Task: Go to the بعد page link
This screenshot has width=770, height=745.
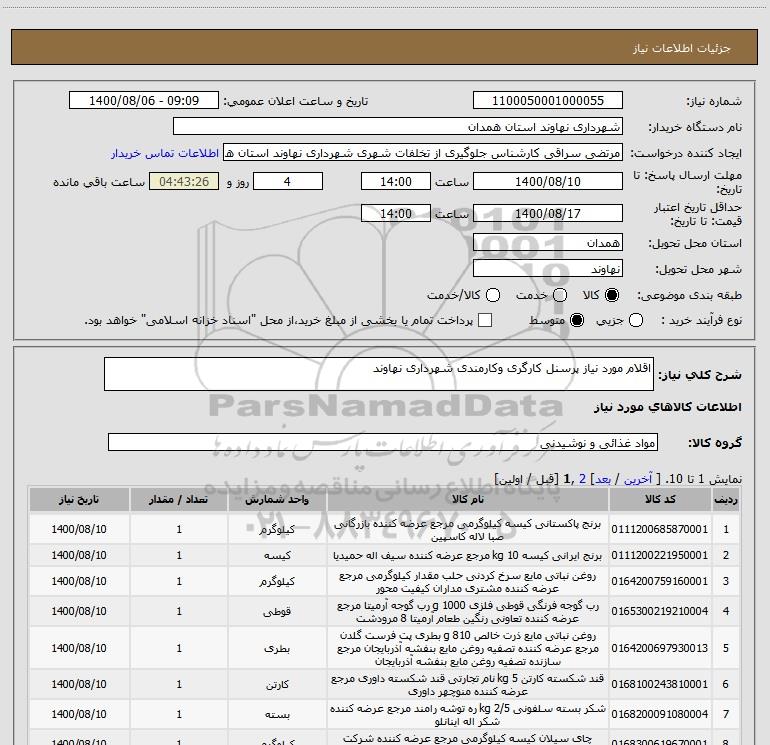Action: click(x=603, y=479)
